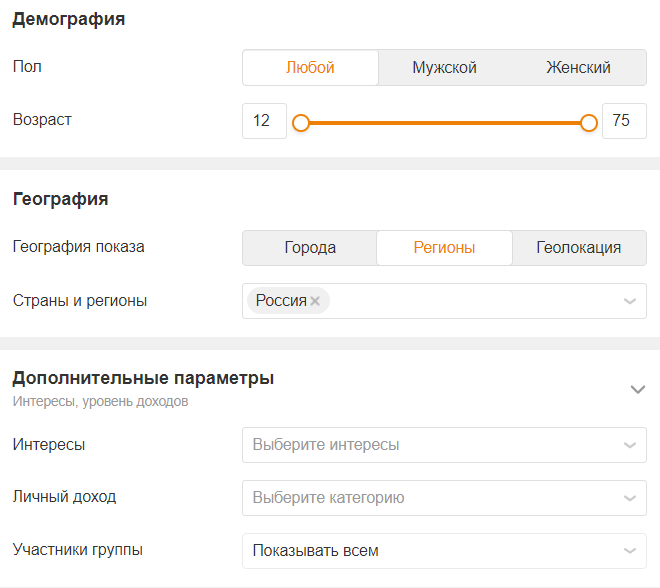Click the maximum age slider handle
This screenshot has height=588, width=660.
pyautogui.click(x=589, y=122)
